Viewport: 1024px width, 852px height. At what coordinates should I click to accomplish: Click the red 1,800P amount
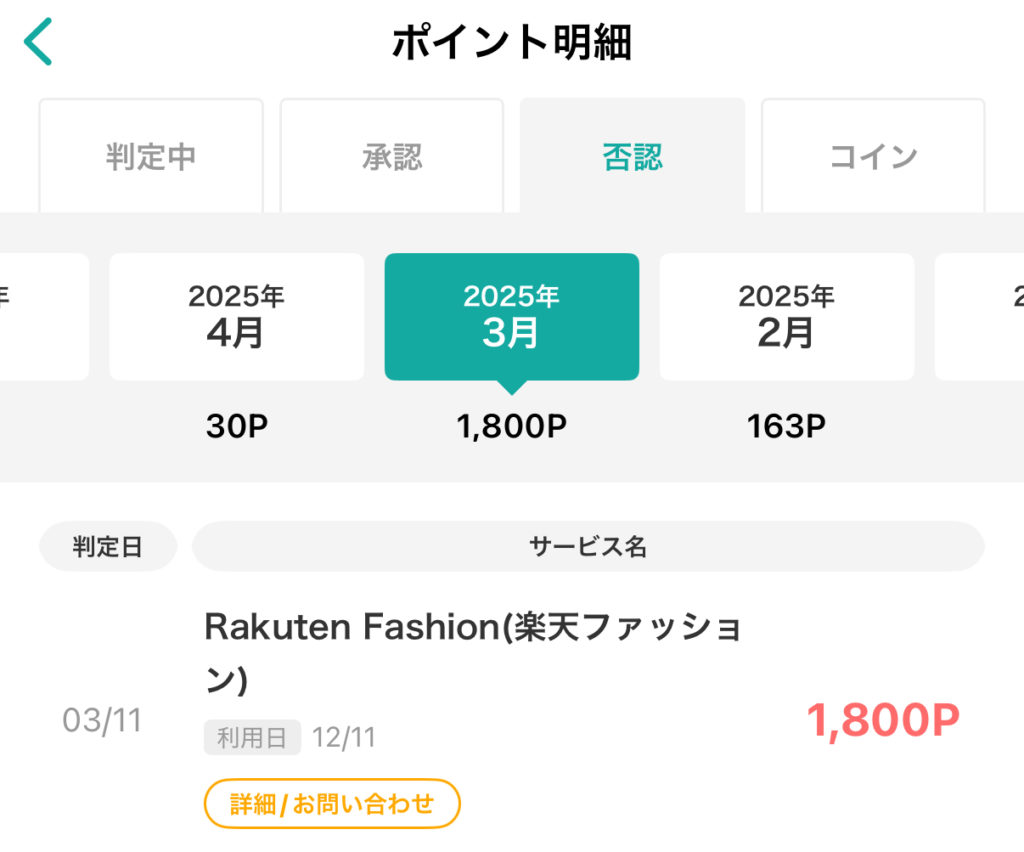click(x=882, y=721)
